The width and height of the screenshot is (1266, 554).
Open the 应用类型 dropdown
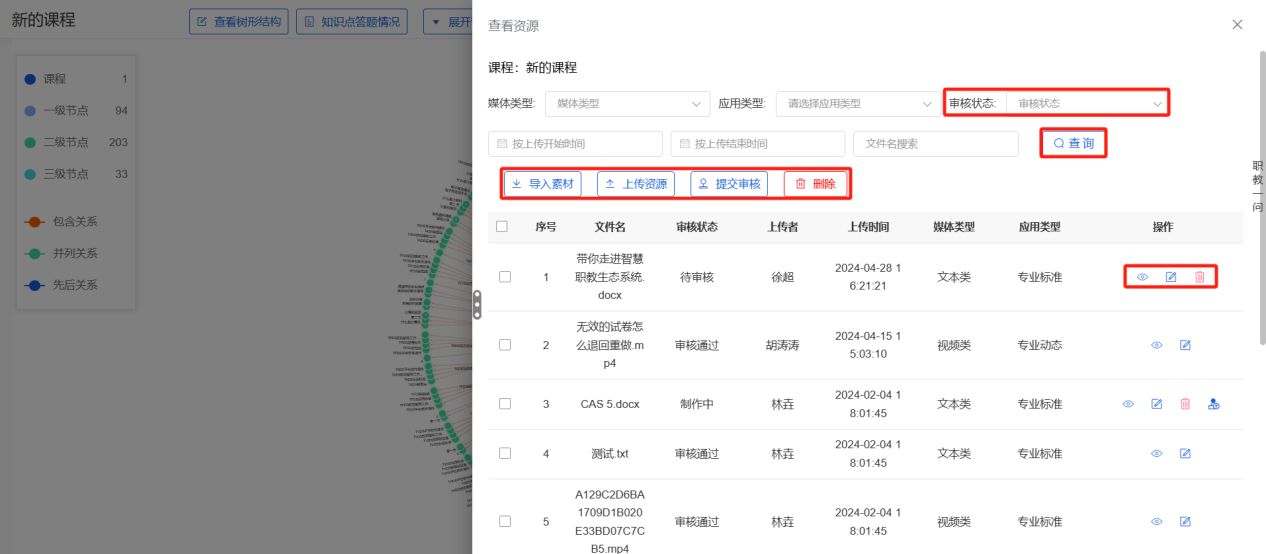[x=857, y=103]
